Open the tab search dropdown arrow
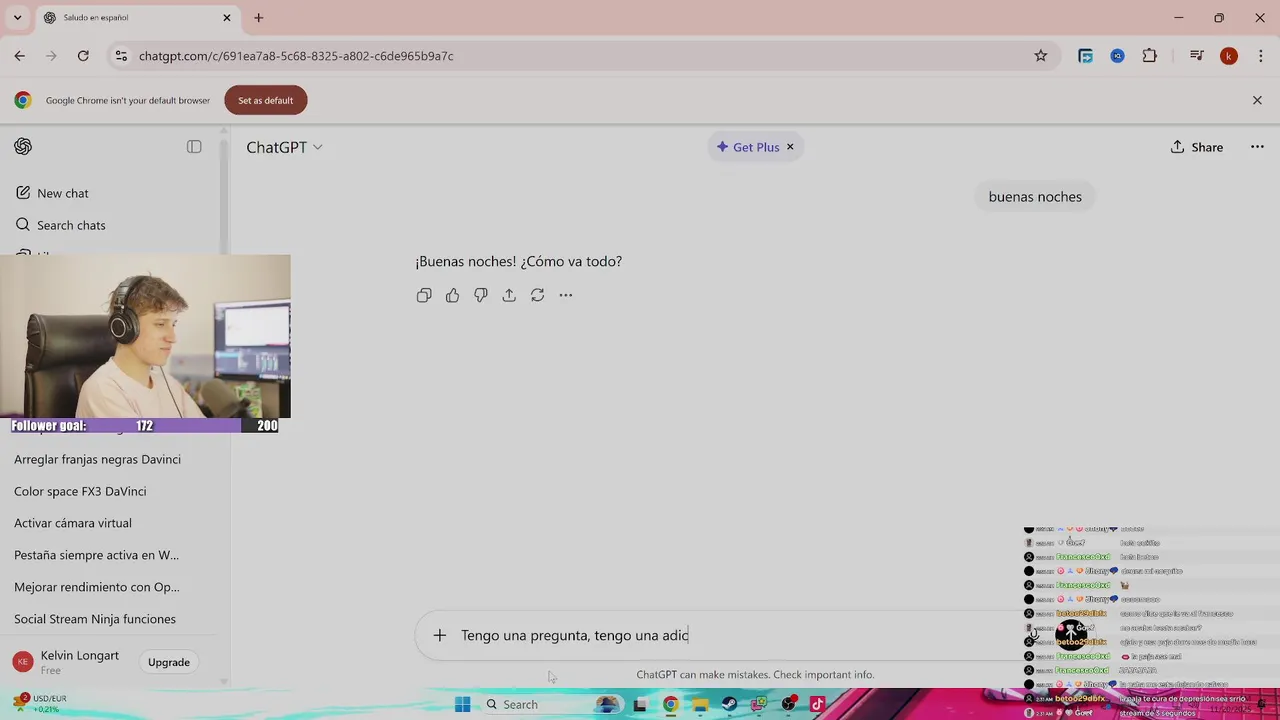 click(17, 18)
